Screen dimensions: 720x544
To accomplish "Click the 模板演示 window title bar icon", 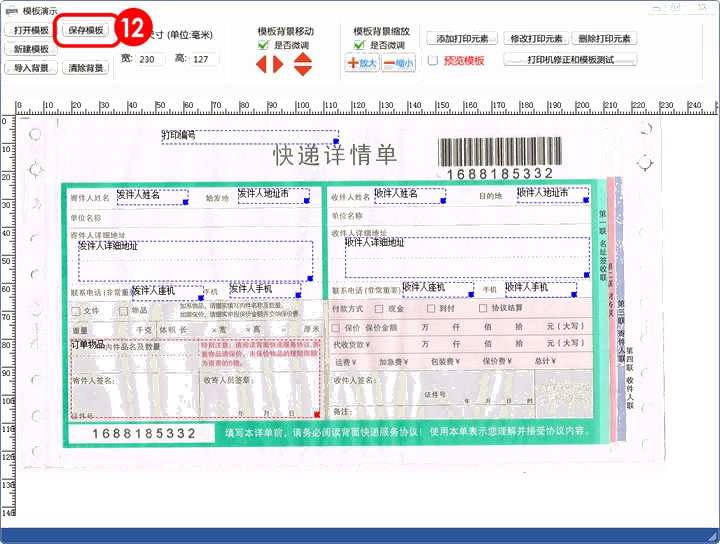I will 10,8.
